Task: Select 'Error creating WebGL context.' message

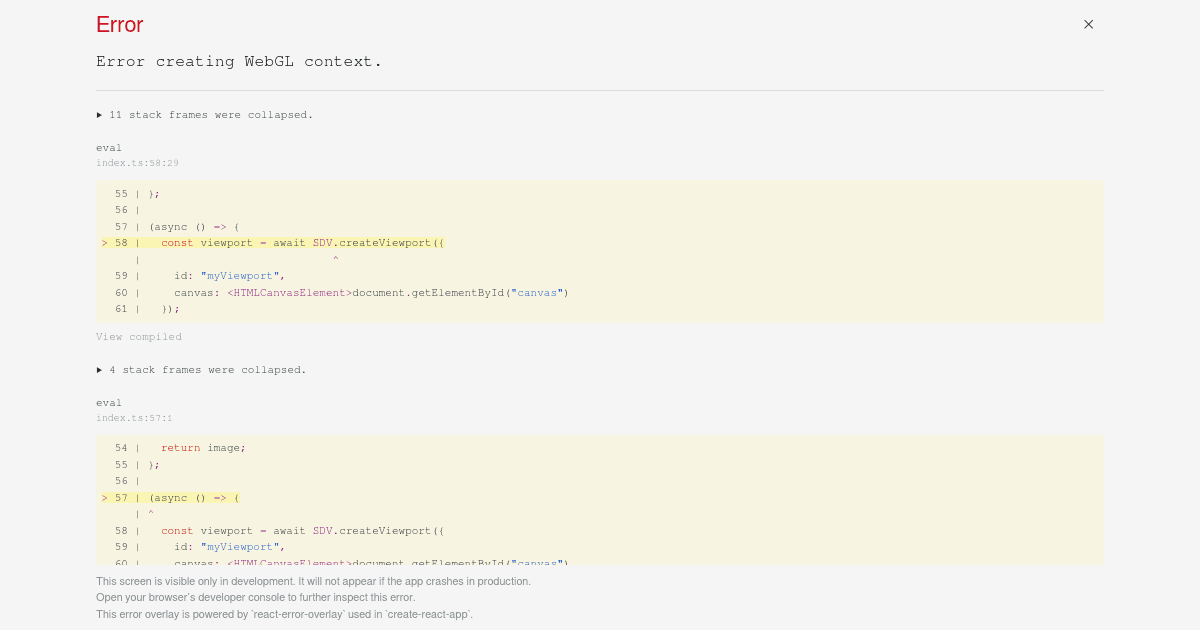Action: pos(239,62)
